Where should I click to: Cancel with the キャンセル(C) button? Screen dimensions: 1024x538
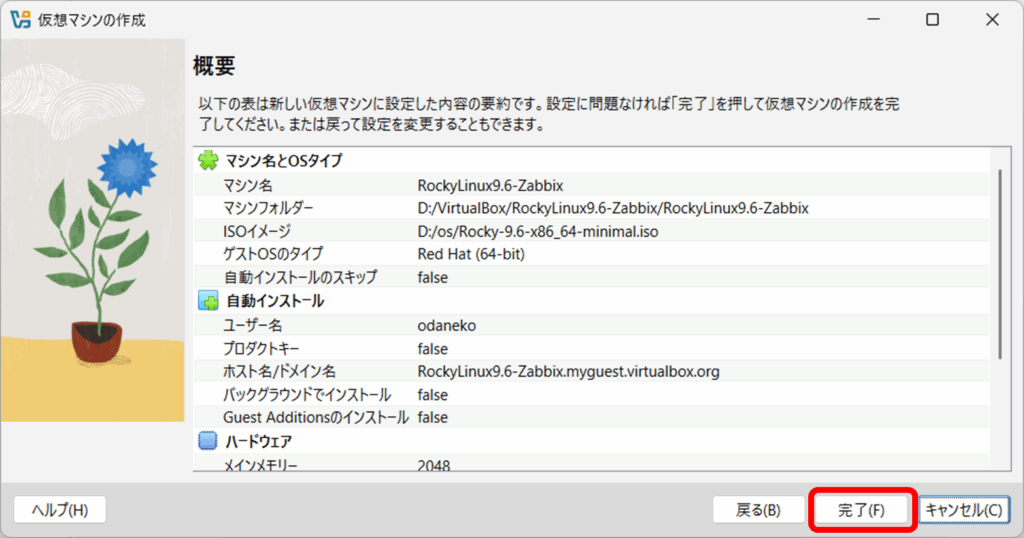click(x=964, y=510)
